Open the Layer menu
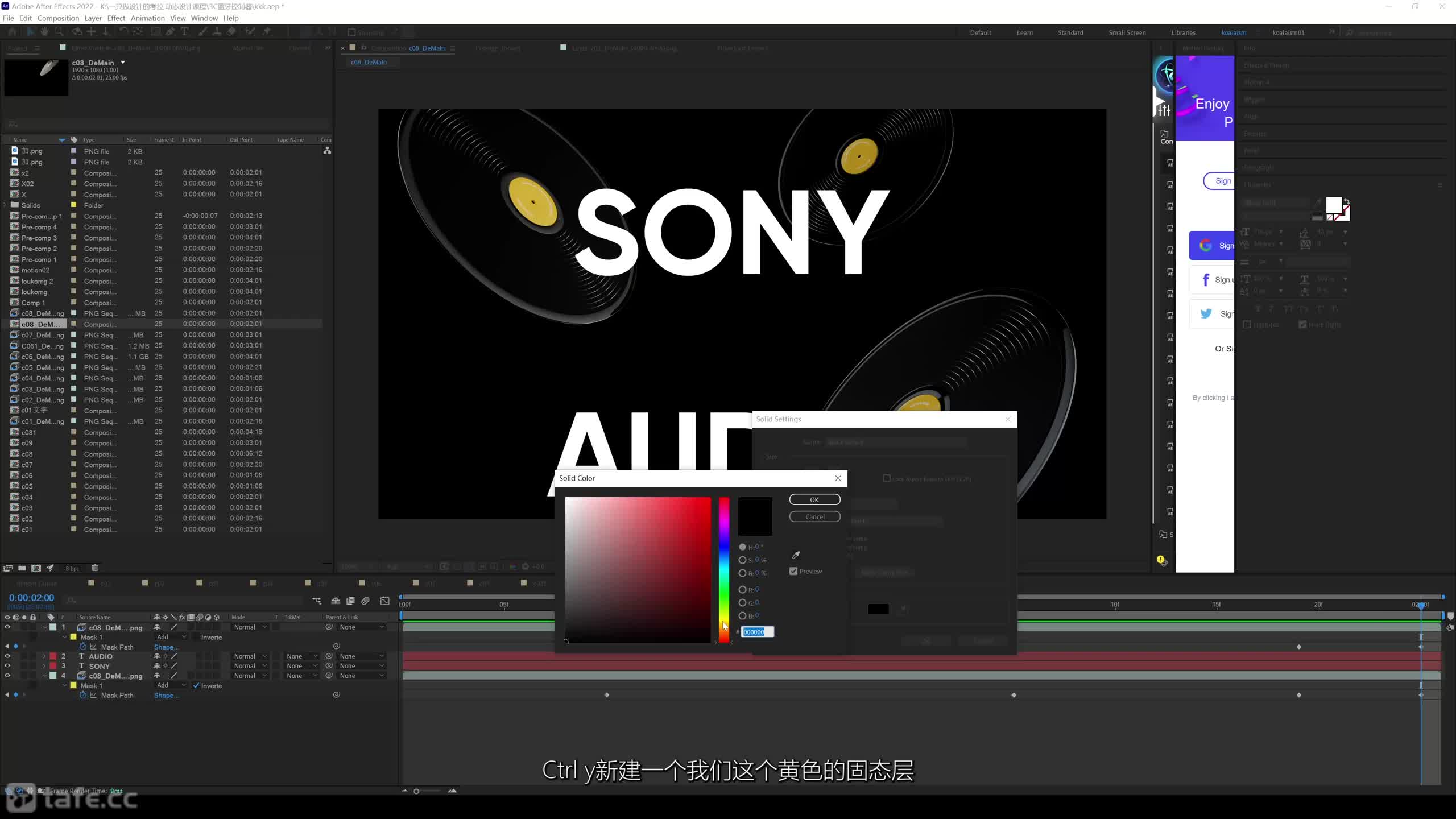 [x=93, y=18]
